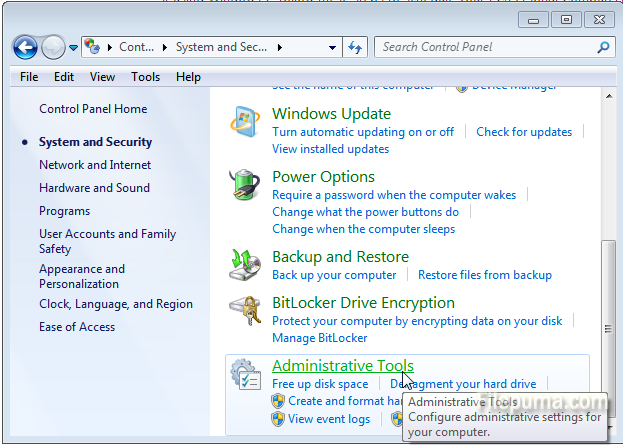Click the magnifier icon in the search box
Viewport: 623px width, 445px height.
pos(602,47)
